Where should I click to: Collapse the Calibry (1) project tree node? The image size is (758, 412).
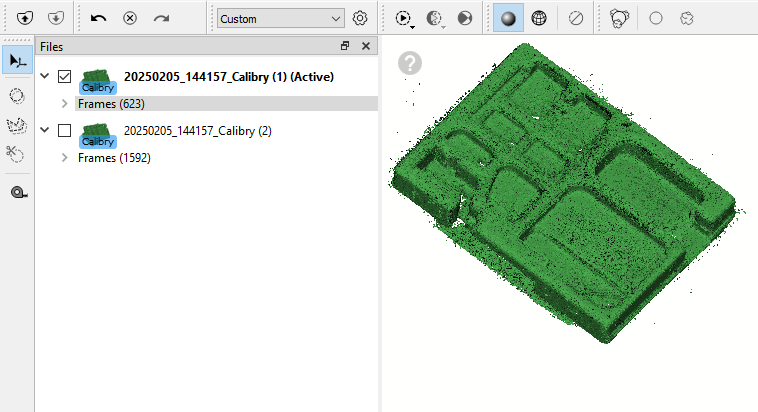coord(45,76)
